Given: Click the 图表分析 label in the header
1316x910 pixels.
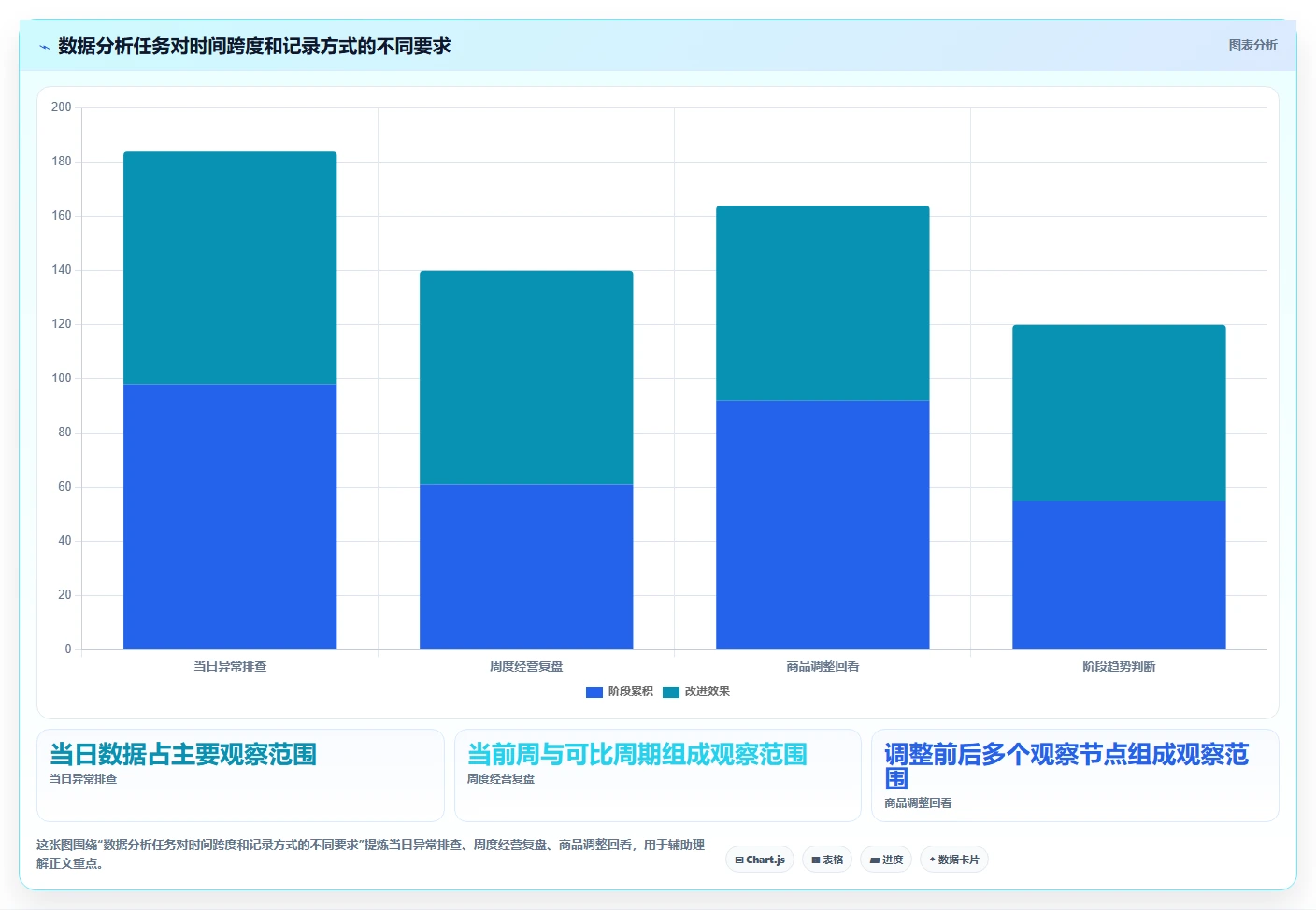Looking at the screenshot, I should pos(1252,45).
